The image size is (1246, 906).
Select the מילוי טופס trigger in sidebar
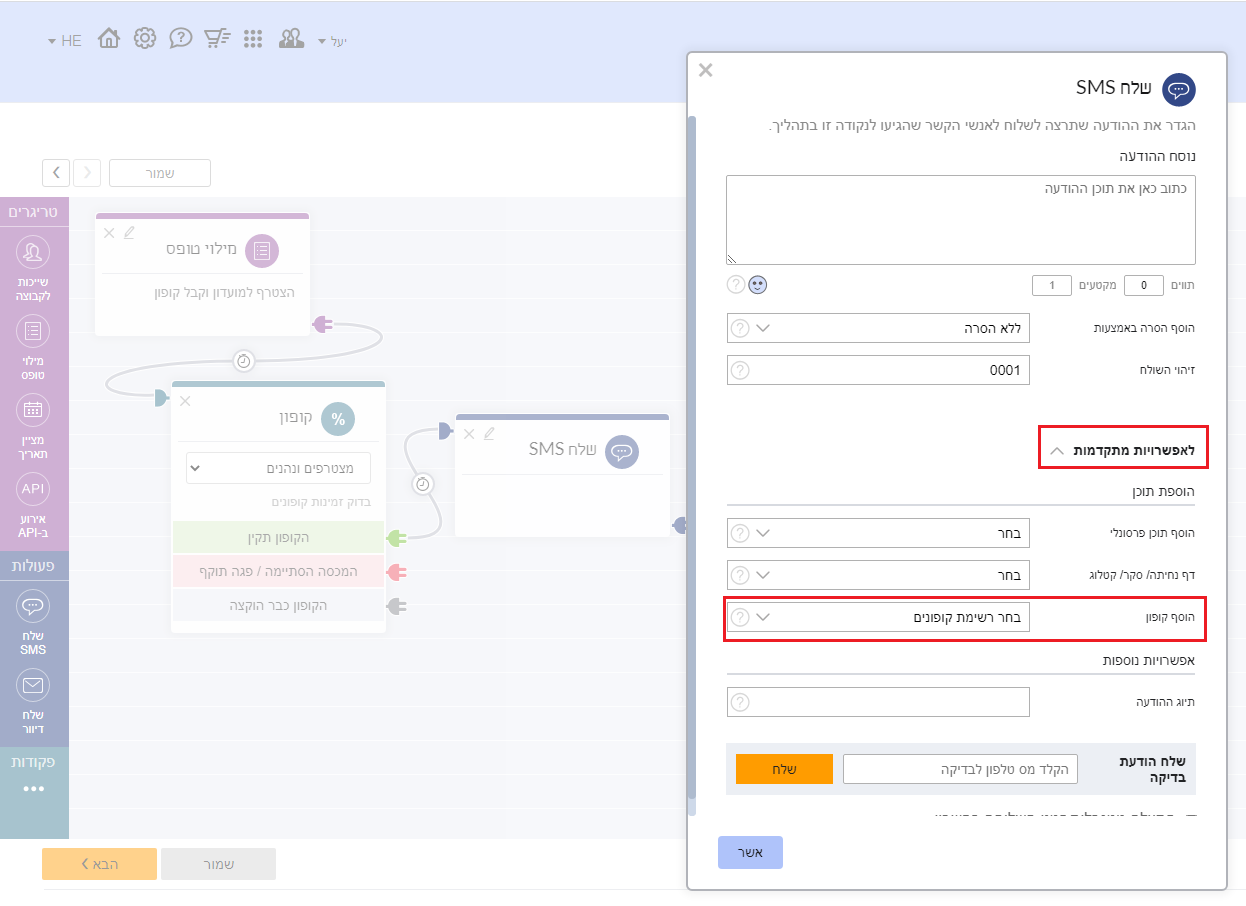pyautogui.click(x=33, y=347)
